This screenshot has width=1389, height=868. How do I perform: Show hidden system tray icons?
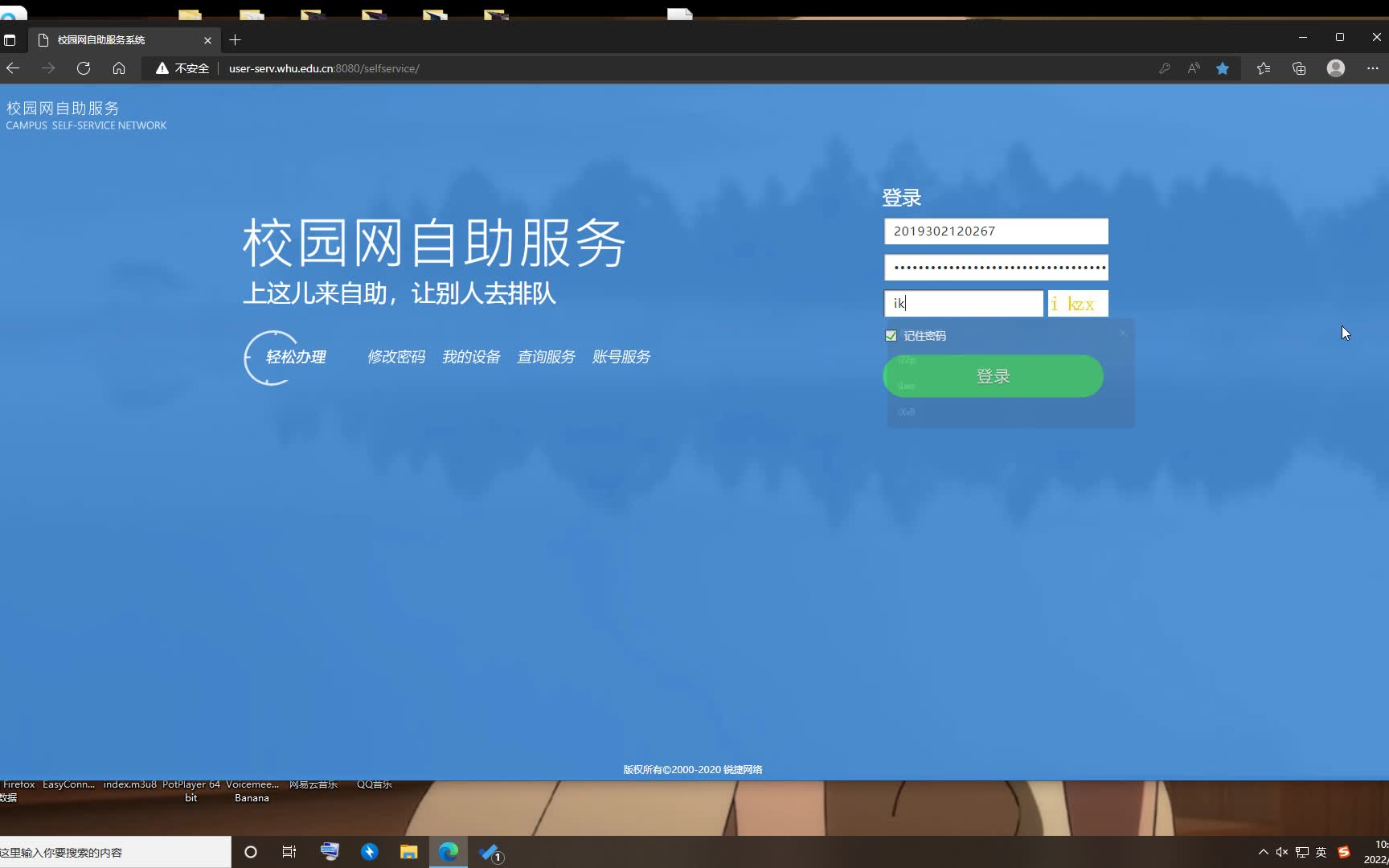click(x=1263, y=852)
